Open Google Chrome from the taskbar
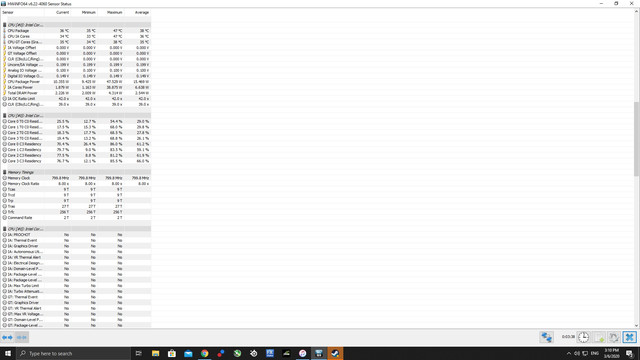Viewport: 640px width, 360px height. click(x=204, y=353)
